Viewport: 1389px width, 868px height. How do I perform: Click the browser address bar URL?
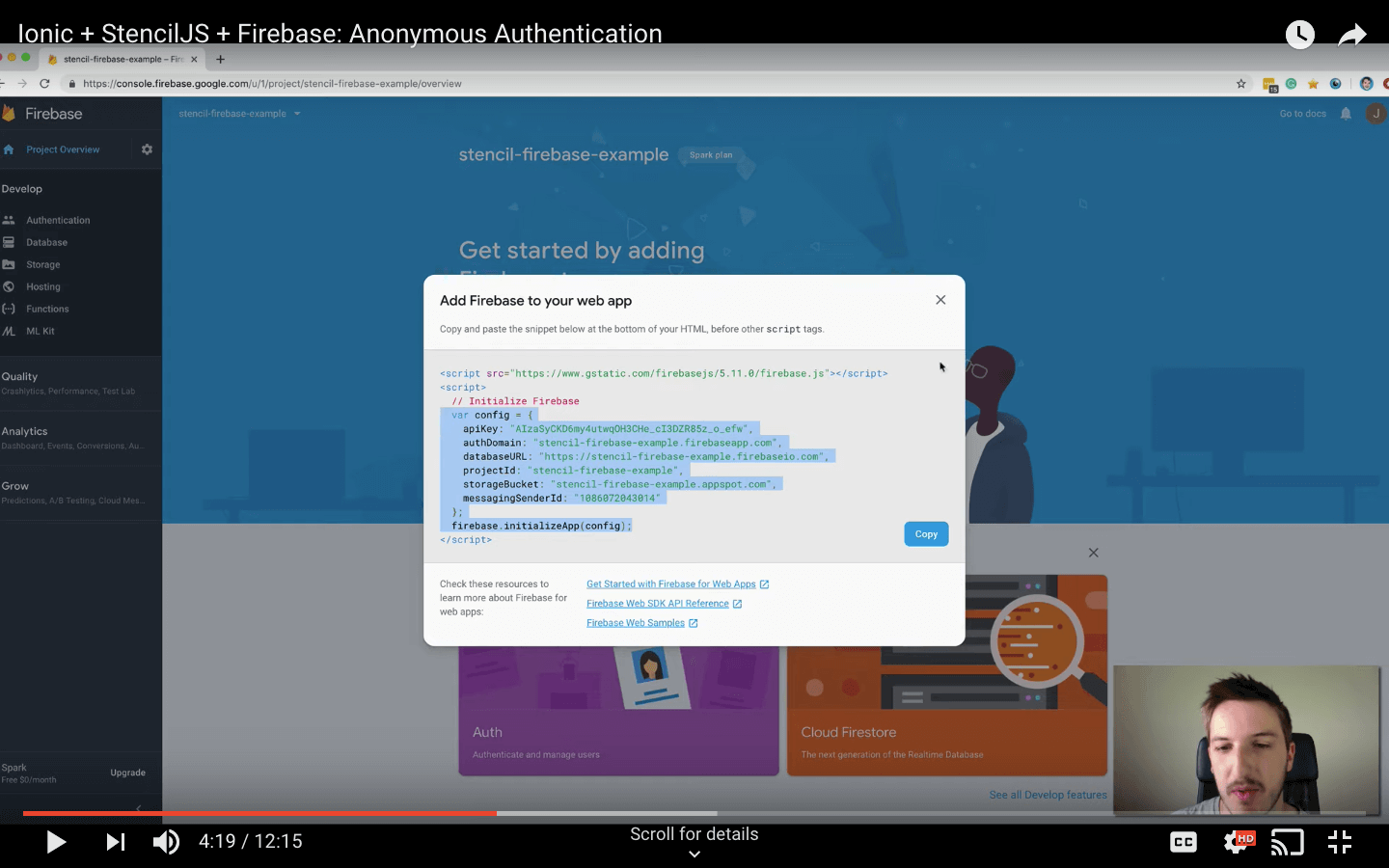[272, 84]
